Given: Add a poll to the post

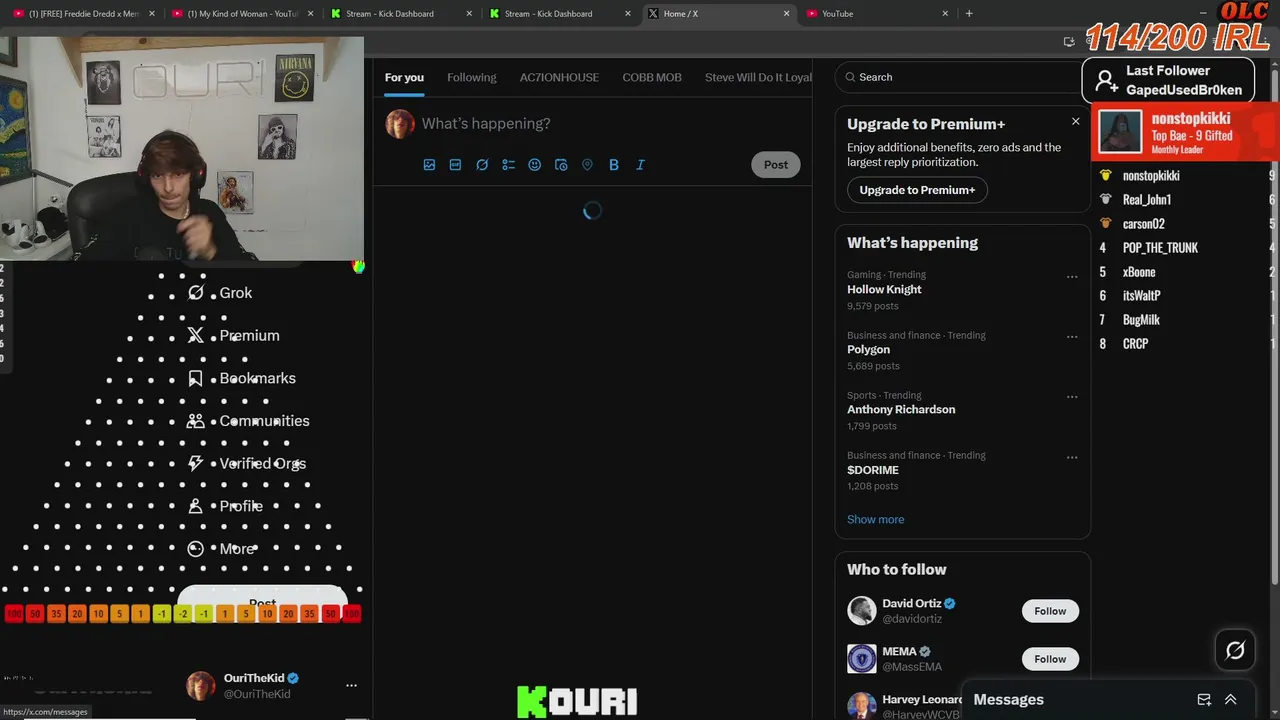Looking at the screenshot, I should [x=508, y=165].
